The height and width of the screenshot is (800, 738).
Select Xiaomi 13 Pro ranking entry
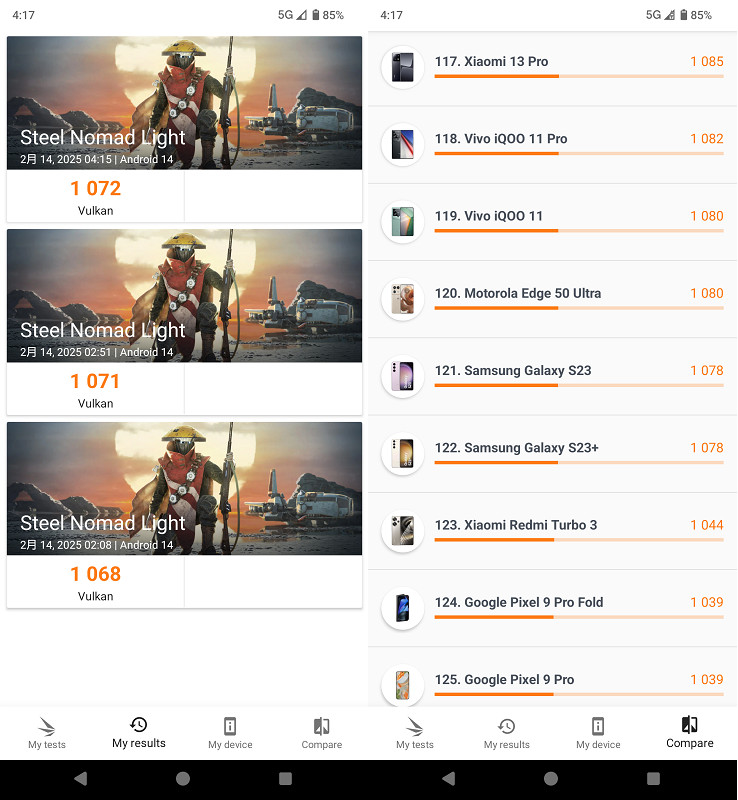click(x=552, y=67)
